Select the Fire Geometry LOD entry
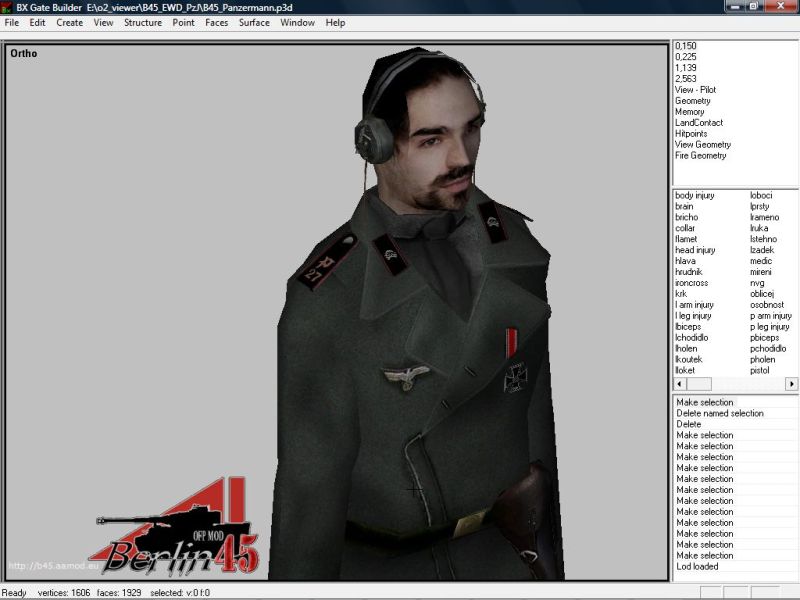Image resolution: width=800 pixels, height=600 pixels. click(700, 155)
